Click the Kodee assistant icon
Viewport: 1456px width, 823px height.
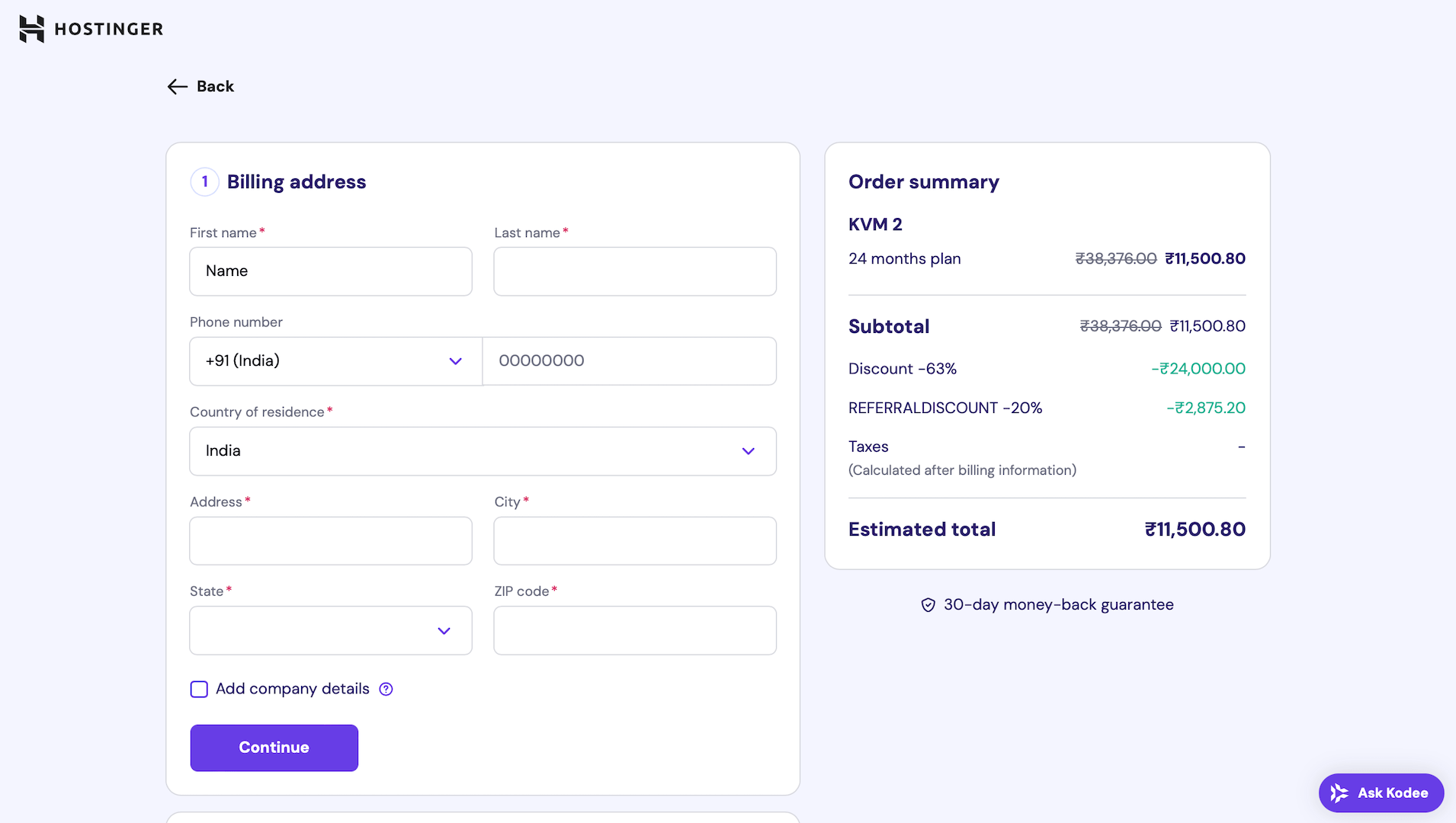coord(1339,793)
